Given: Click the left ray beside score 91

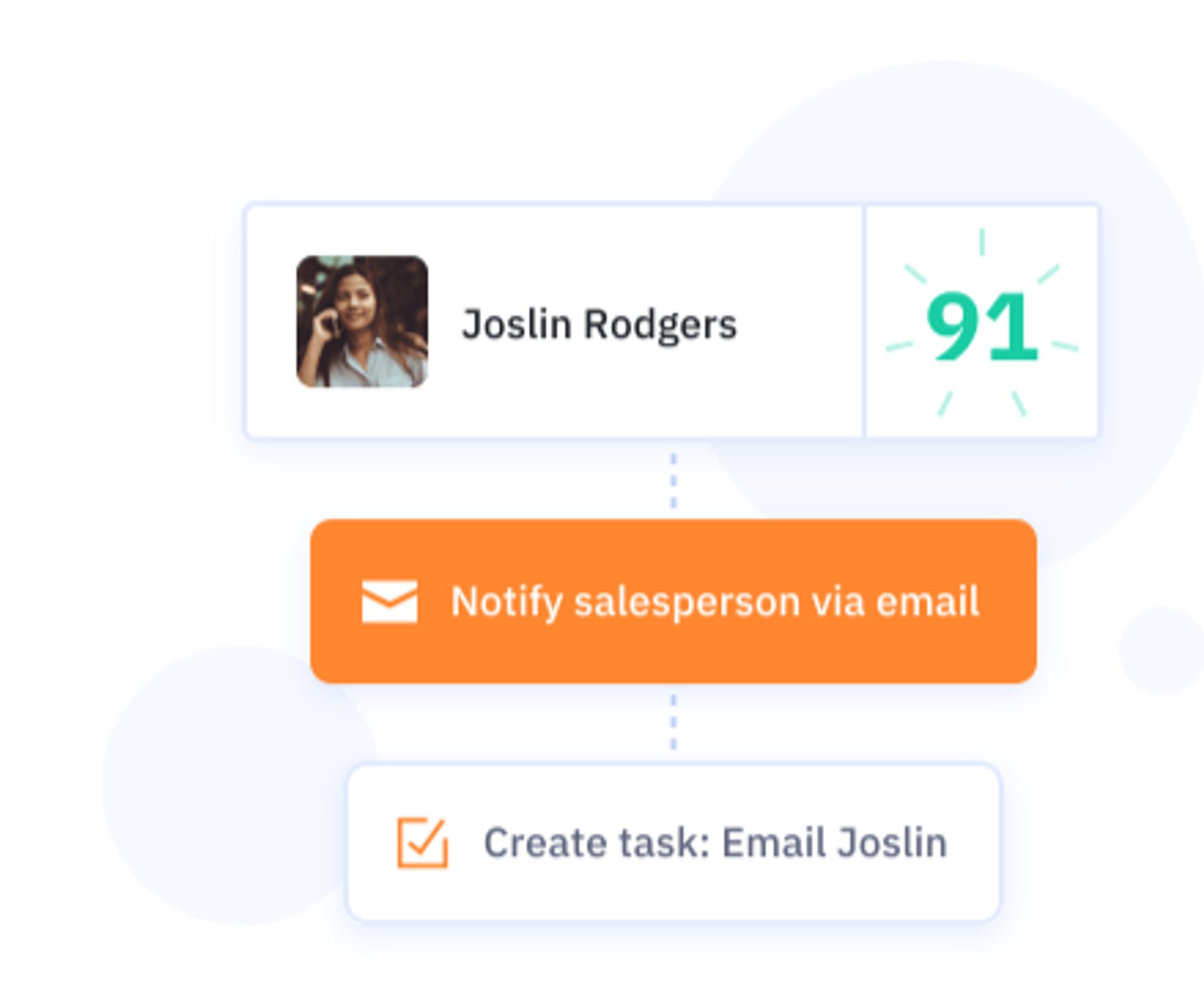Looking at the screenshot, I should 899,346.
